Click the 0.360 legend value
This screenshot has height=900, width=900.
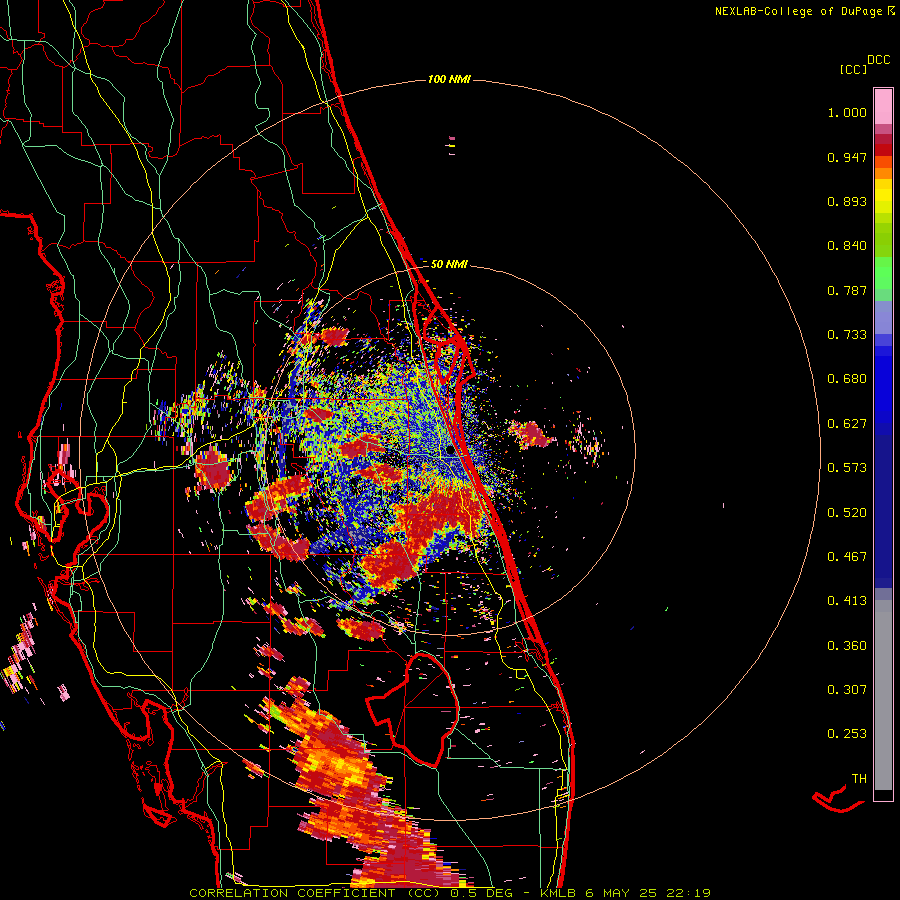coord(847,646)
